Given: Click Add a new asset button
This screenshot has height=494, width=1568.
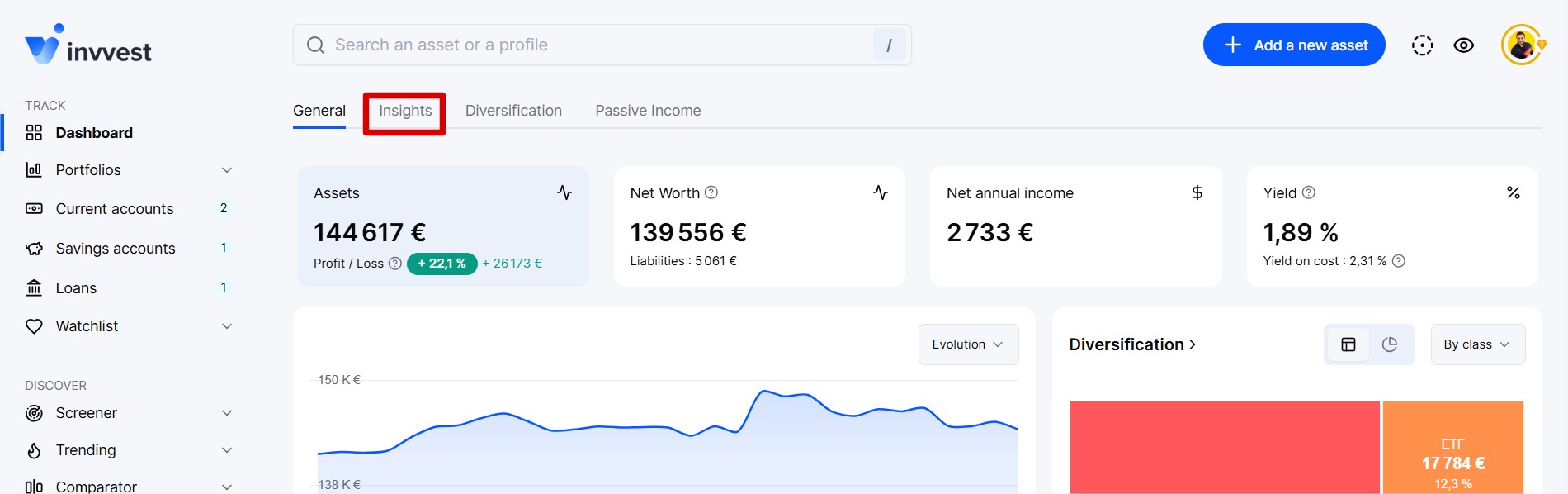Looking at the screenshot, I should point(1294,45).
